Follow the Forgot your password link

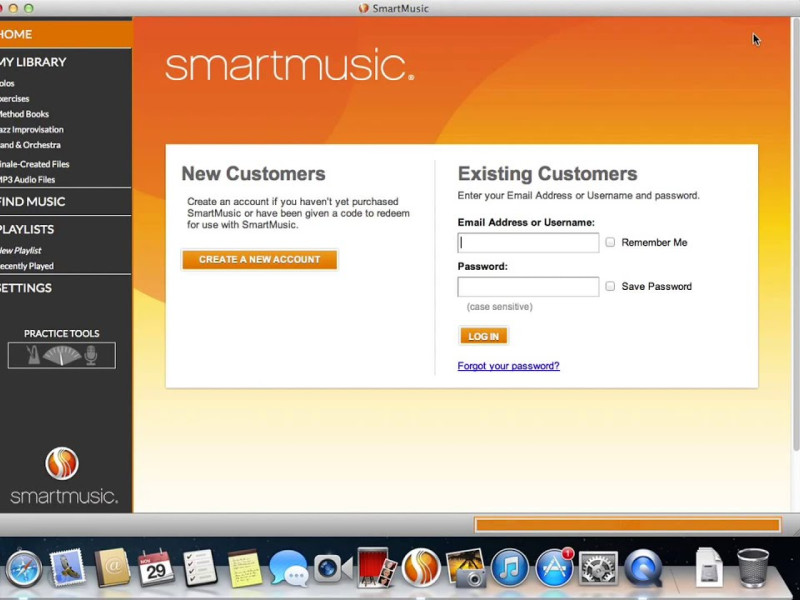click(x=508, y=366)
